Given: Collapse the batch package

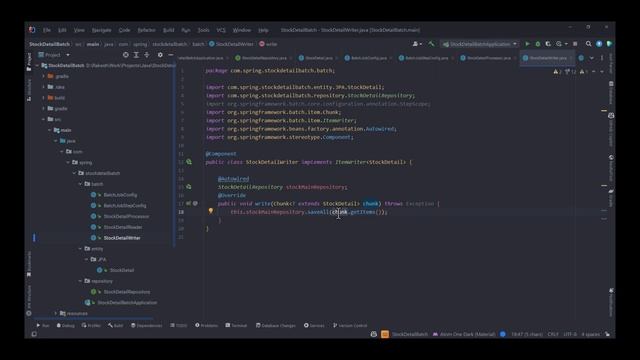Looking at the screenshot, I should (80, 184).
